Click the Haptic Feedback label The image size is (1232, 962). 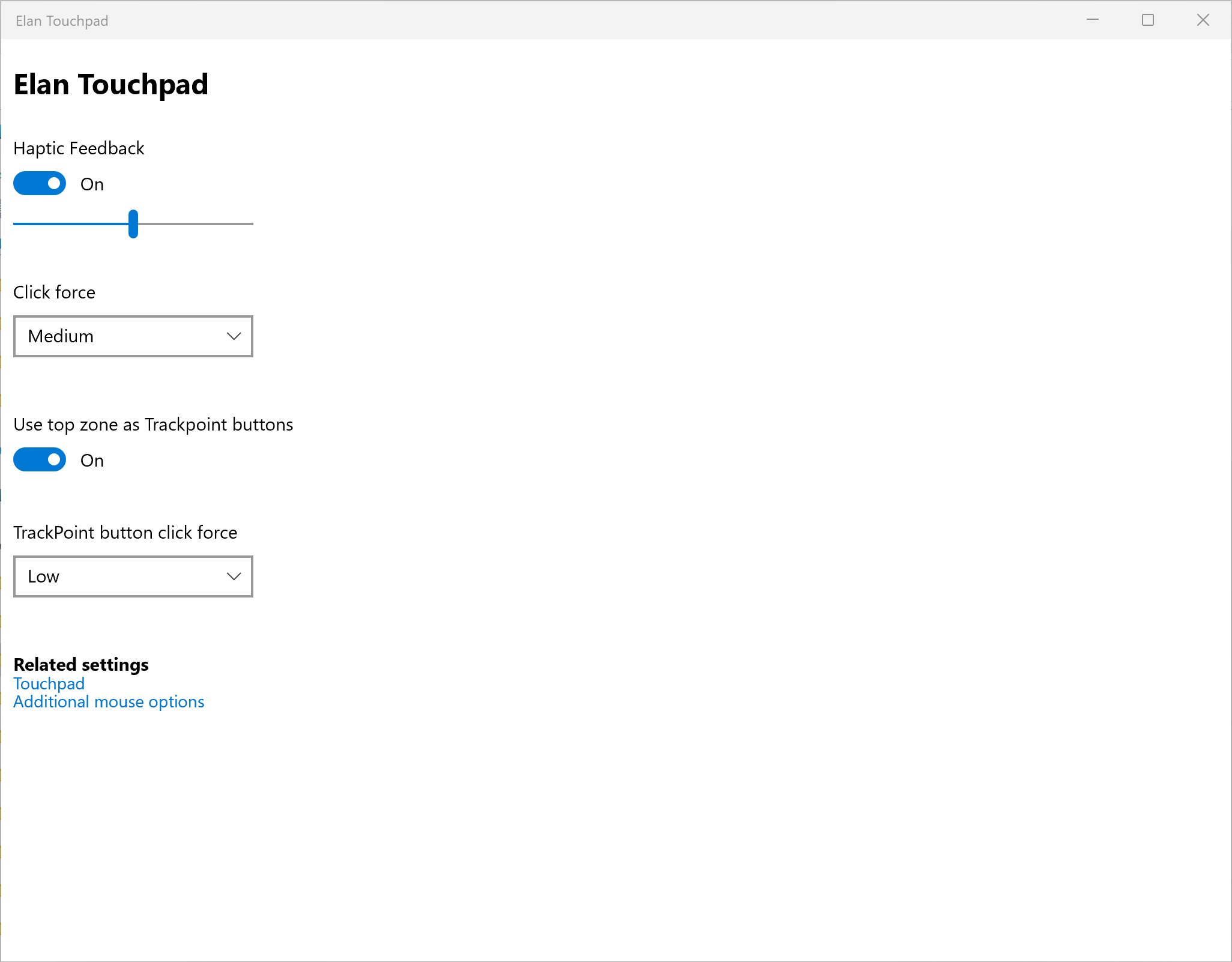pyautogui.click(x=79, y=148)
